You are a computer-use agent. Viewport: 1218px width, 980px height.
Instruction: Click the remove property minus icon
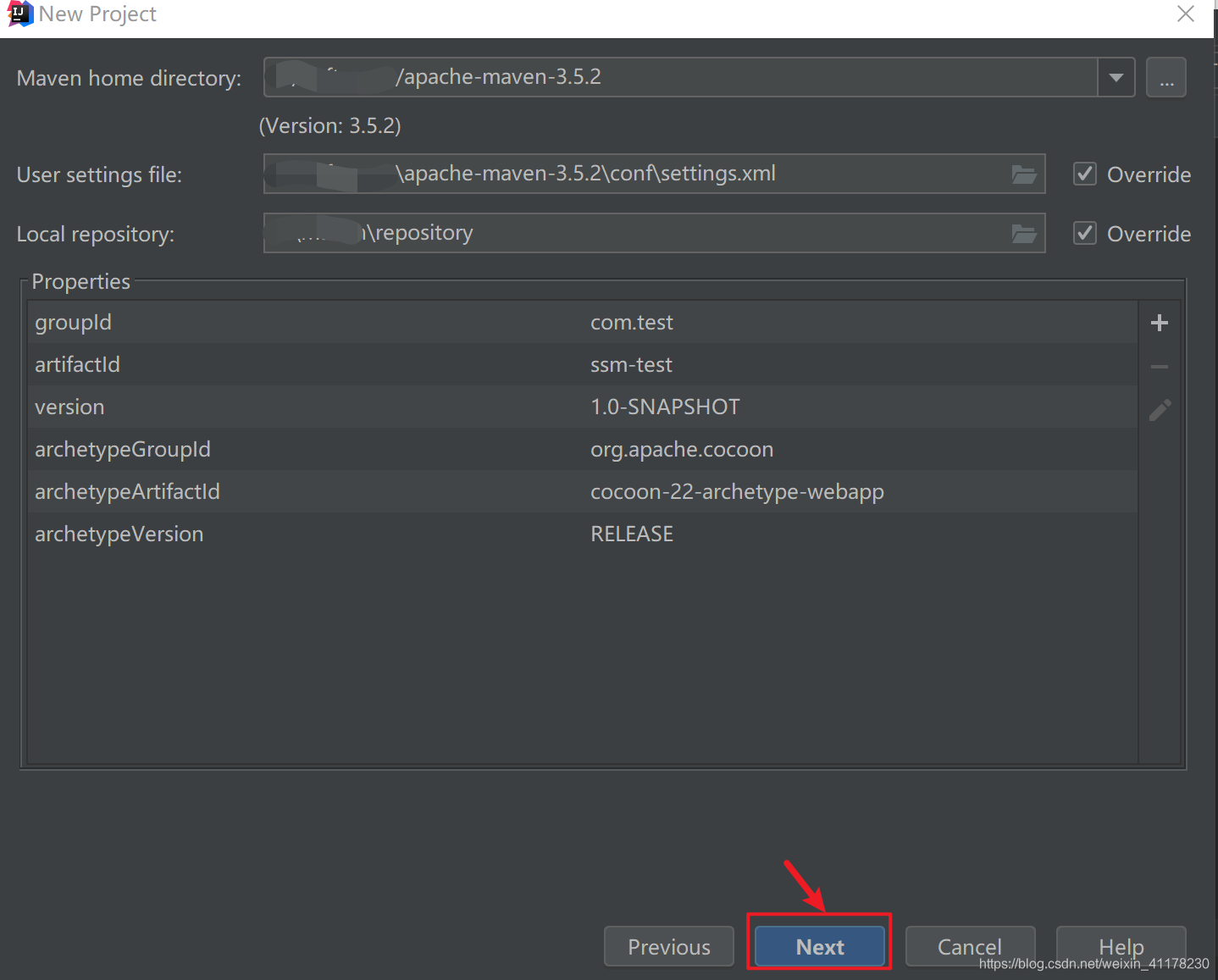(x=1160, y=367)
